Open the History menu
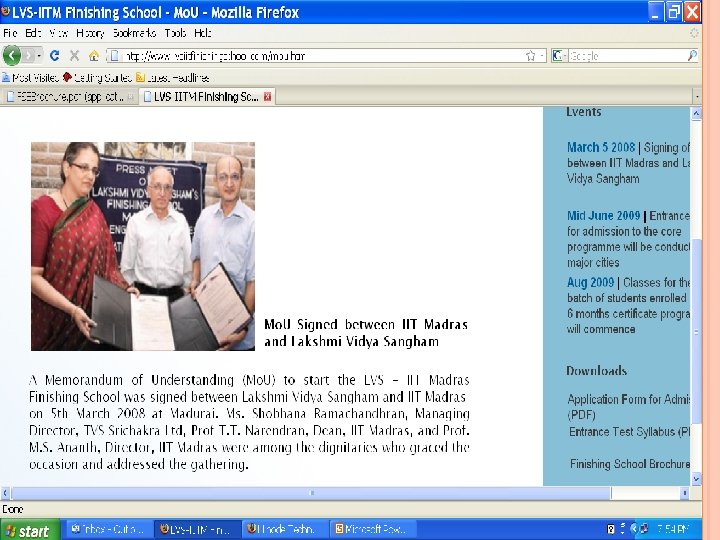 click(x=90, y=33)
